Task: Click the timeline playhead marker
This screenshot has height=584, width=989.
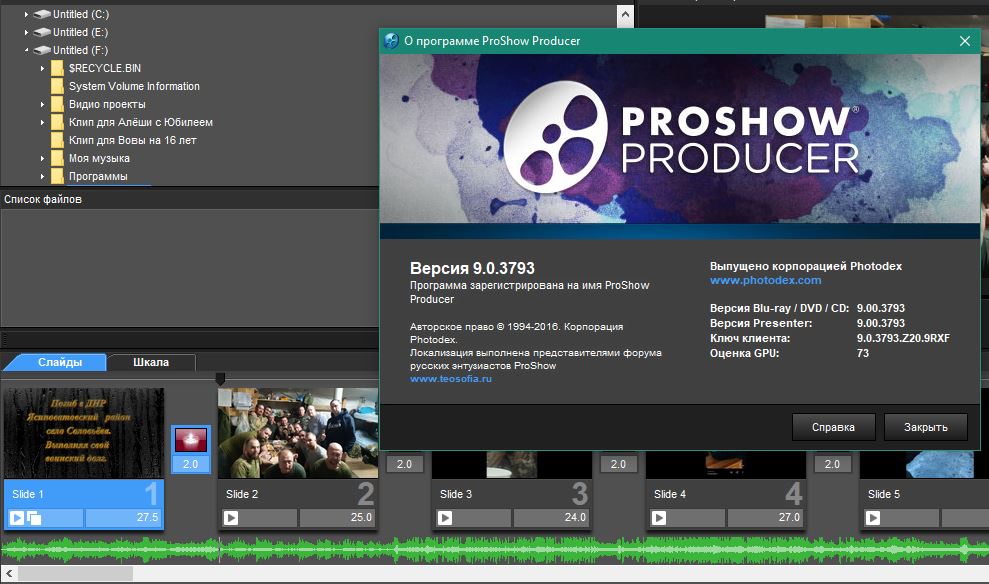Action: (x=220, y=378)
